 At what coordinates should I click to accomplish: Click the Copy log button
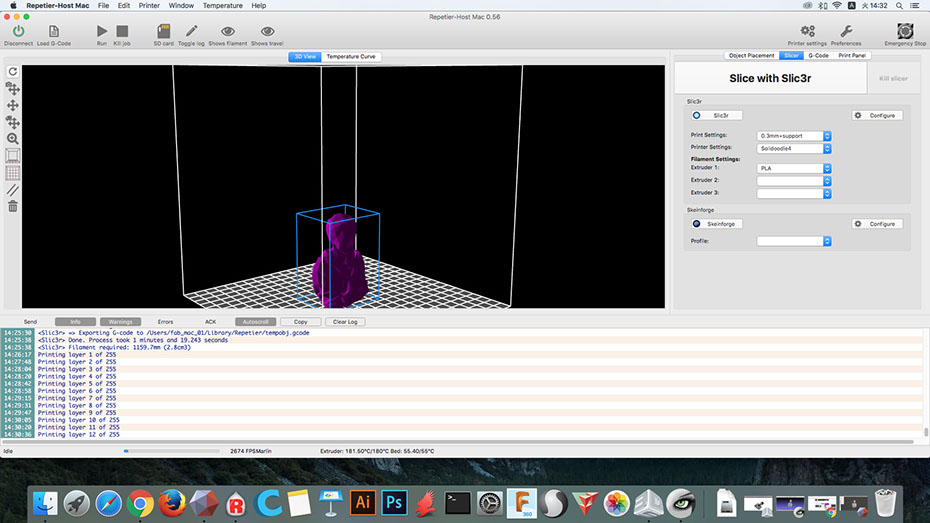click(x=301, y=321)
